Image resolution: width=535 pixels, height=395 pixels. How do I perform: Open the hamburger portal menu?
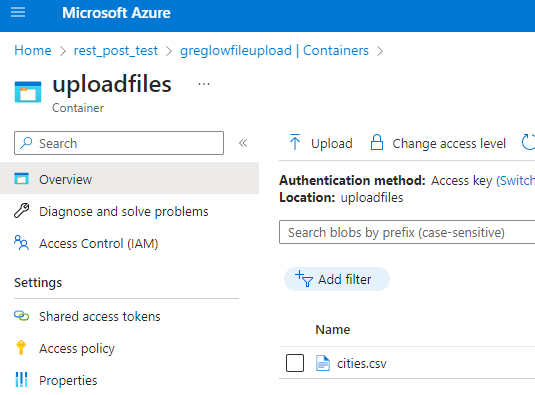click(18, 13)
